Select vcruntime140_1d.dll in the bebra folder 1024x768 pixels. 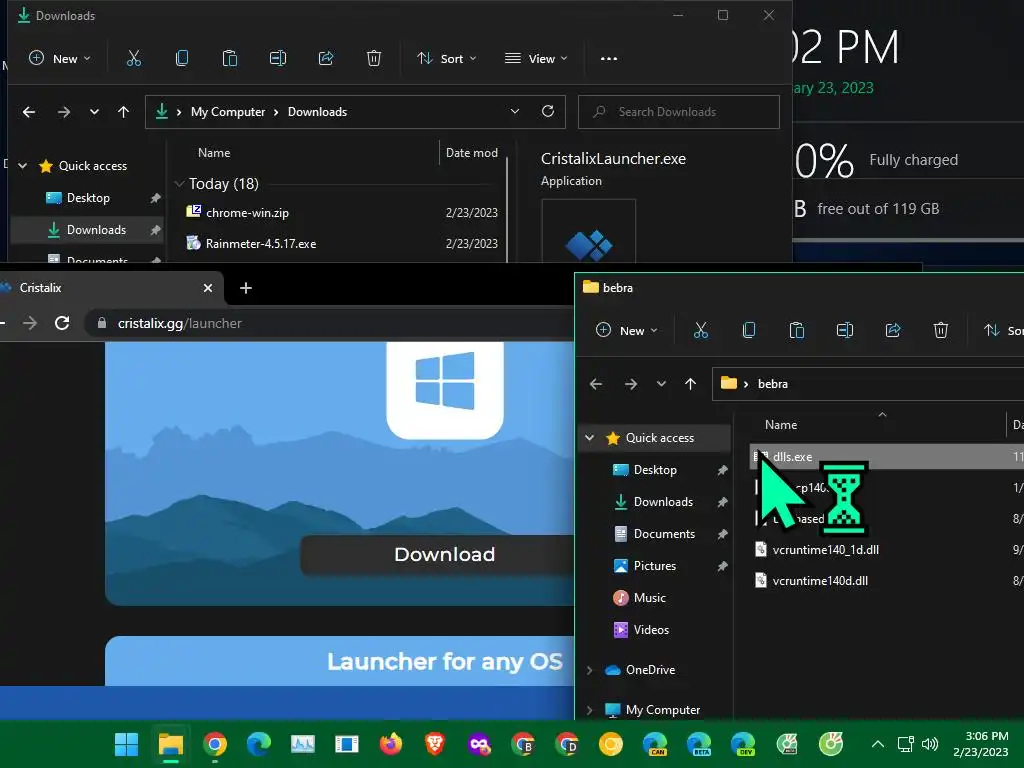pos(887,550)
